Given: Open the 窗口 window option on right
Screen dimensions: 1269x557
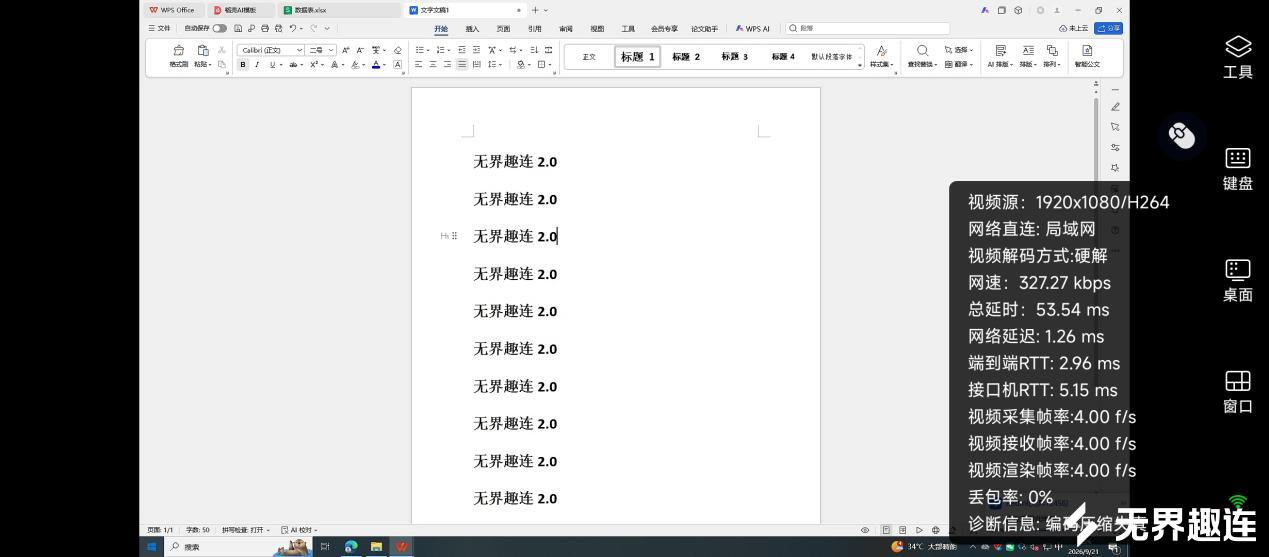Looking at the screenshot, I should click(x=1238, y=391).
